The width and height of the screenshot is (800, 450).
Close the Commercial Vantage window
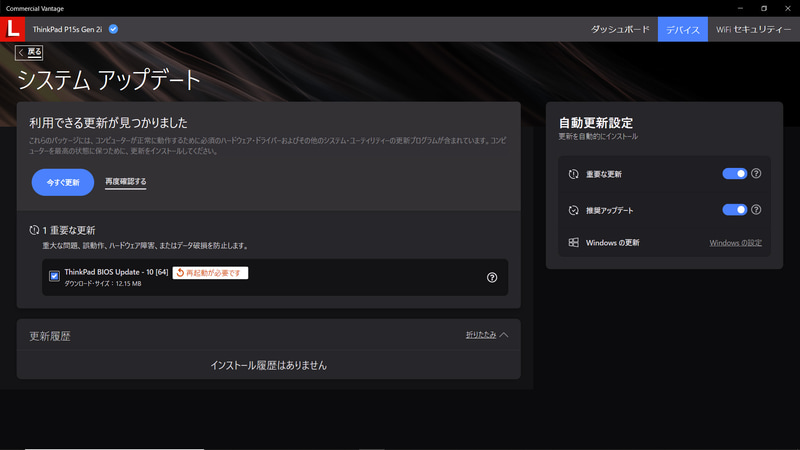click(788, 8)
